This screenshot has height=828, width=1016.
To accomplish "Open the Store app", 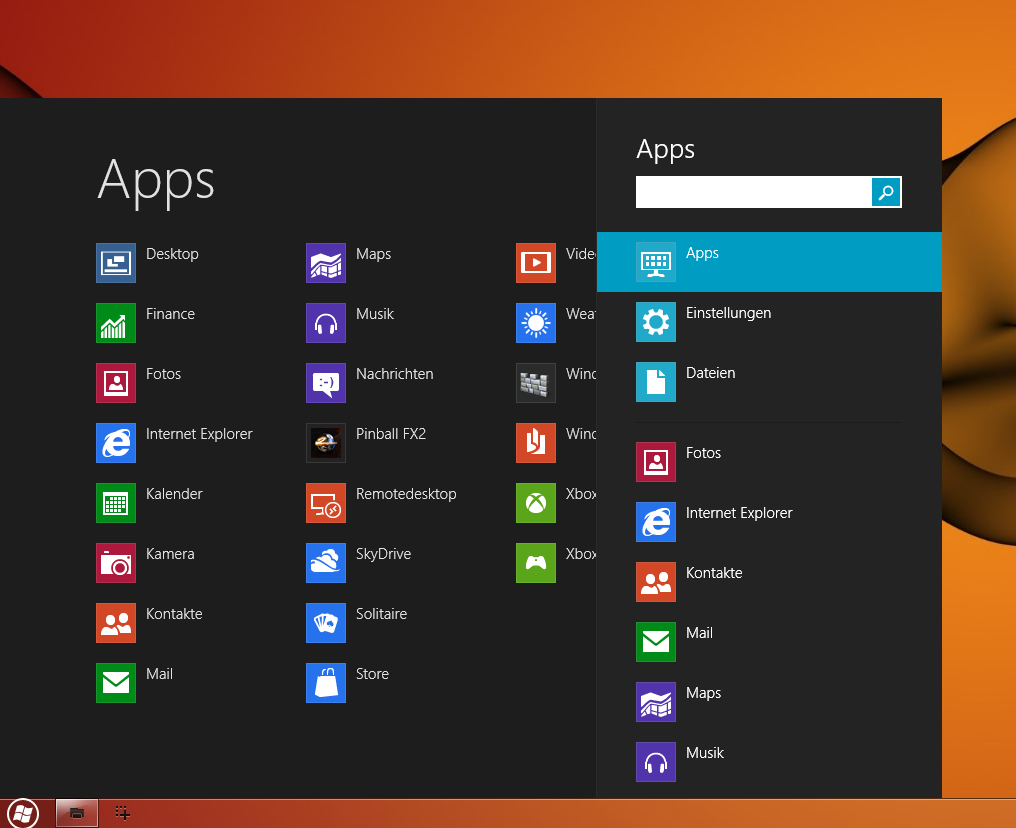I will click(x=325, y=683).
